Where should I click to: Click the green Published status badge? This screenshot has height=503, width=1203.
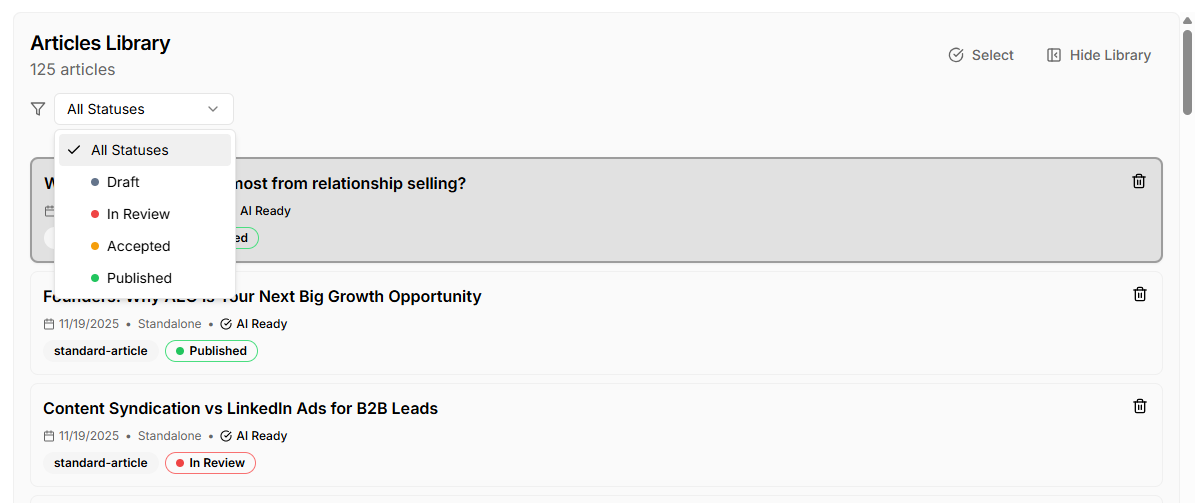point(211,351)
